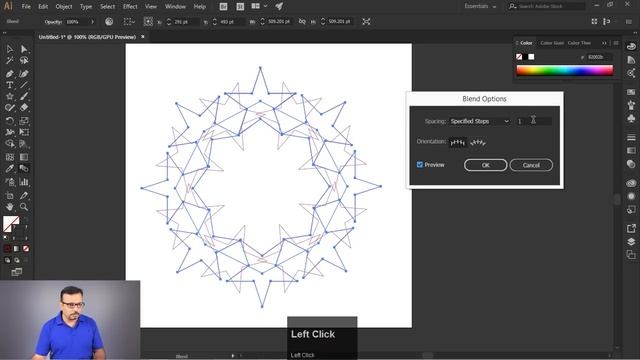Open the align selection dropdown
640x360 pixels.
129,22
